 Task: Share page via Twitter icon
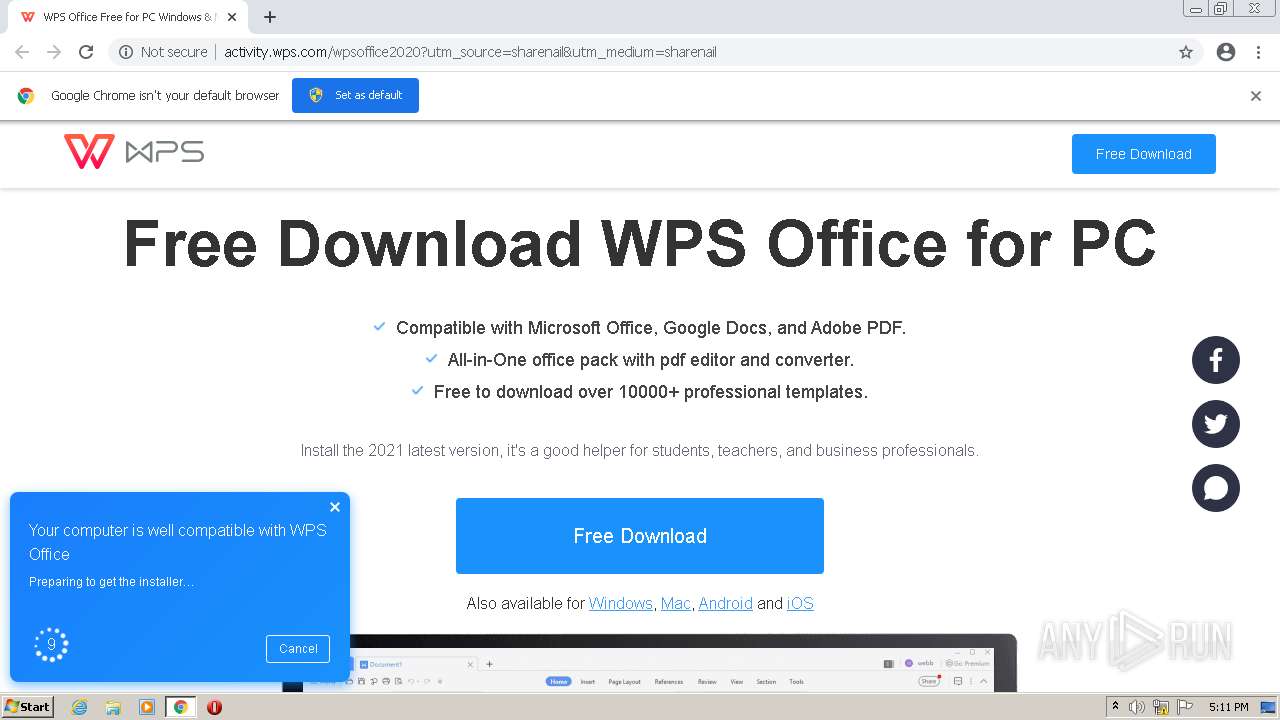[1216, 424]
